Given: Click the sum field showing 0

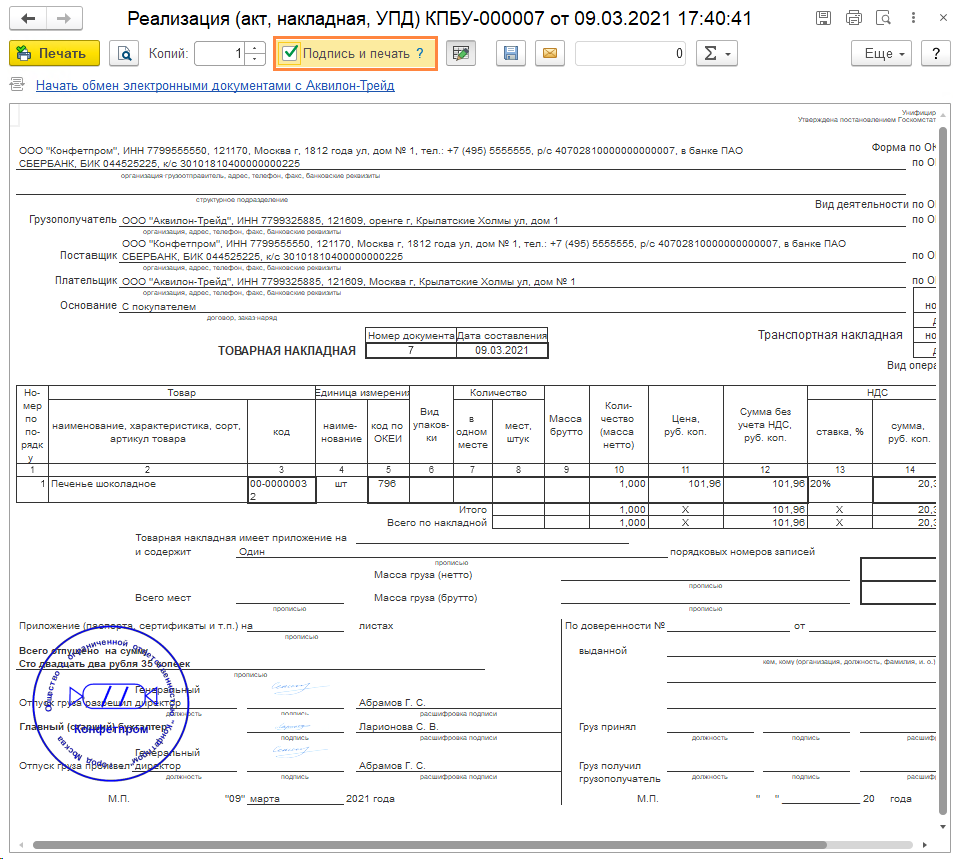Looking at the screenshot, I should (630, 54).
